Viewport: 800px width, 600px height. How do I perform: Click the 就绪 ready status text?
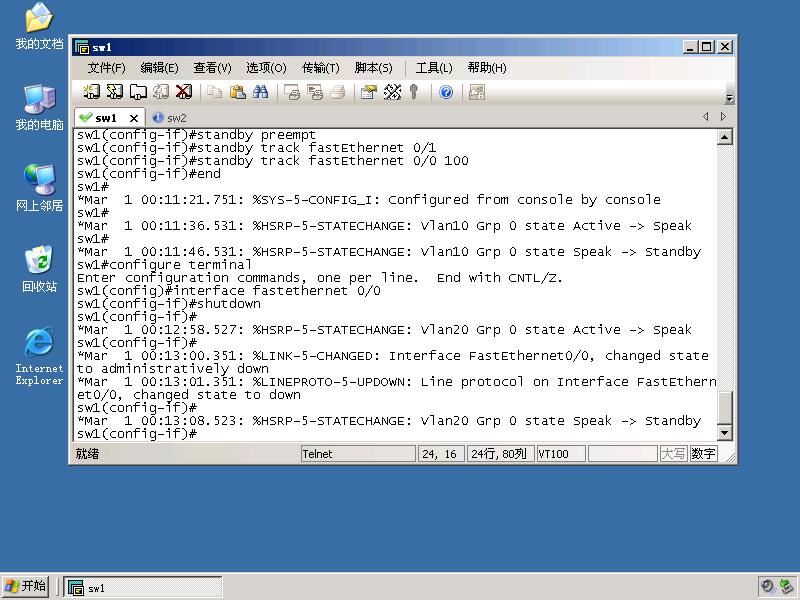click(x=87, y=454)
